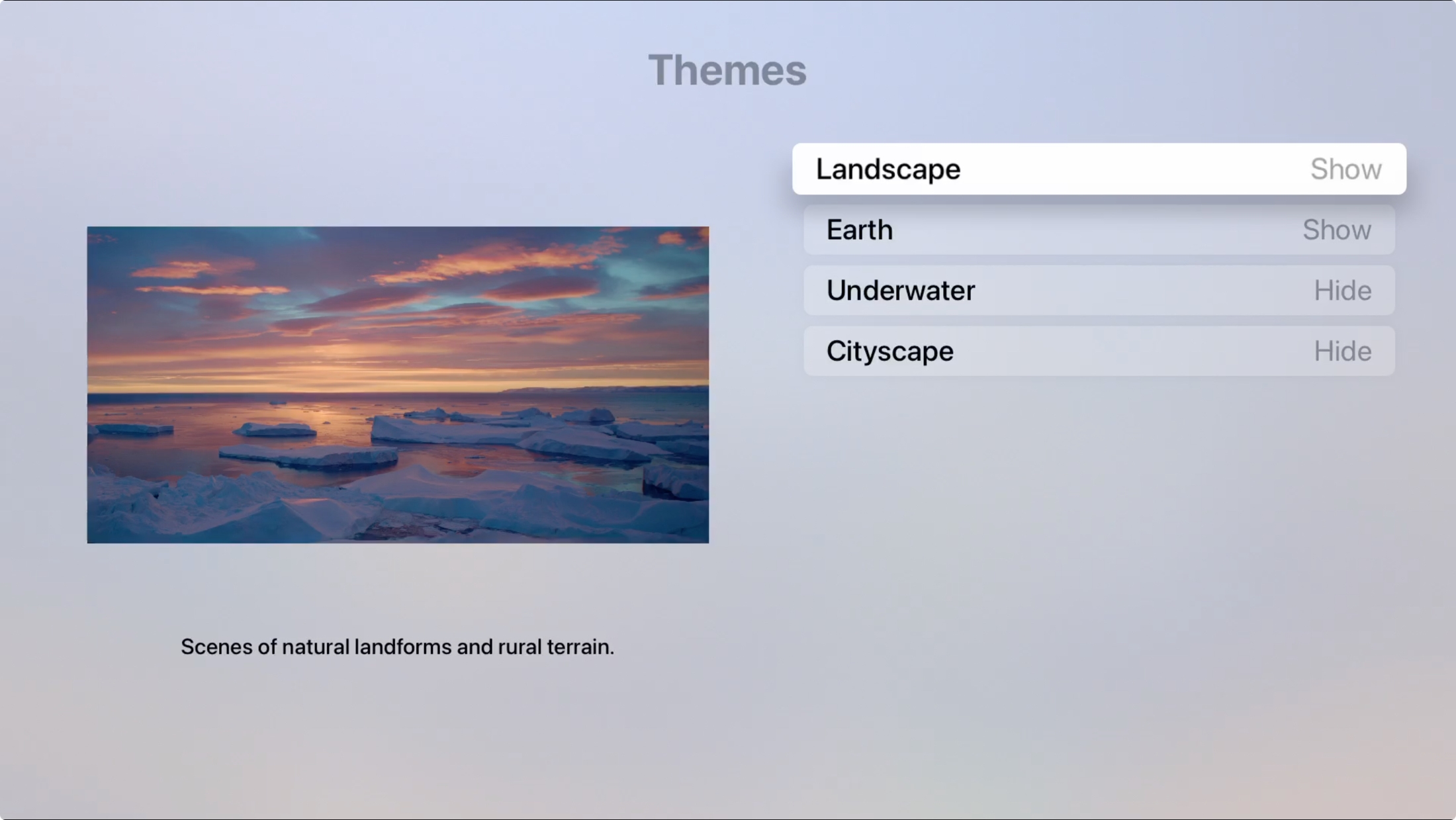Screen dimensions: 1456x820
Task: Toggle the Show value on Earth
Action: point(1336,230)
